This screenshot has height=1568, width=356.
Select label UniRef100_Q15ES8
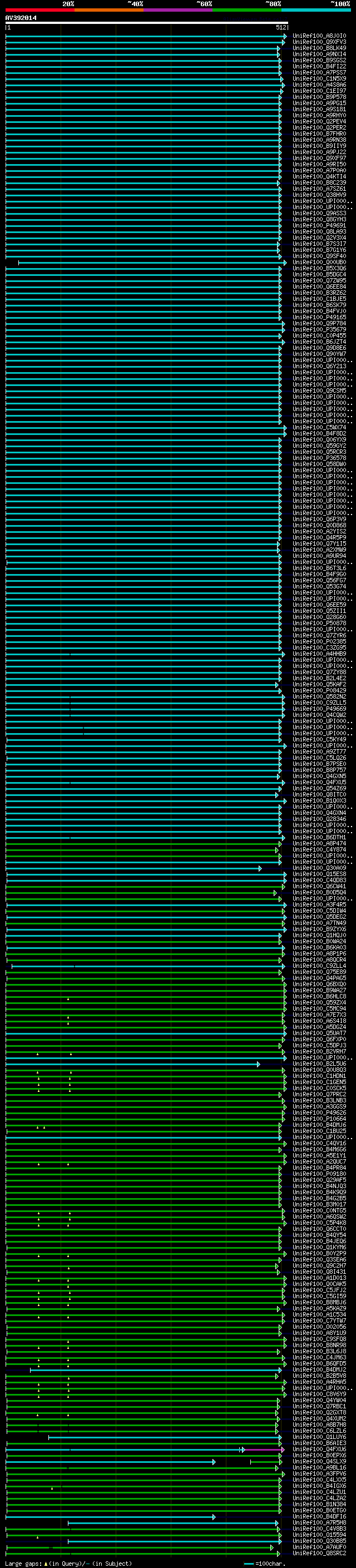(319, 873)
